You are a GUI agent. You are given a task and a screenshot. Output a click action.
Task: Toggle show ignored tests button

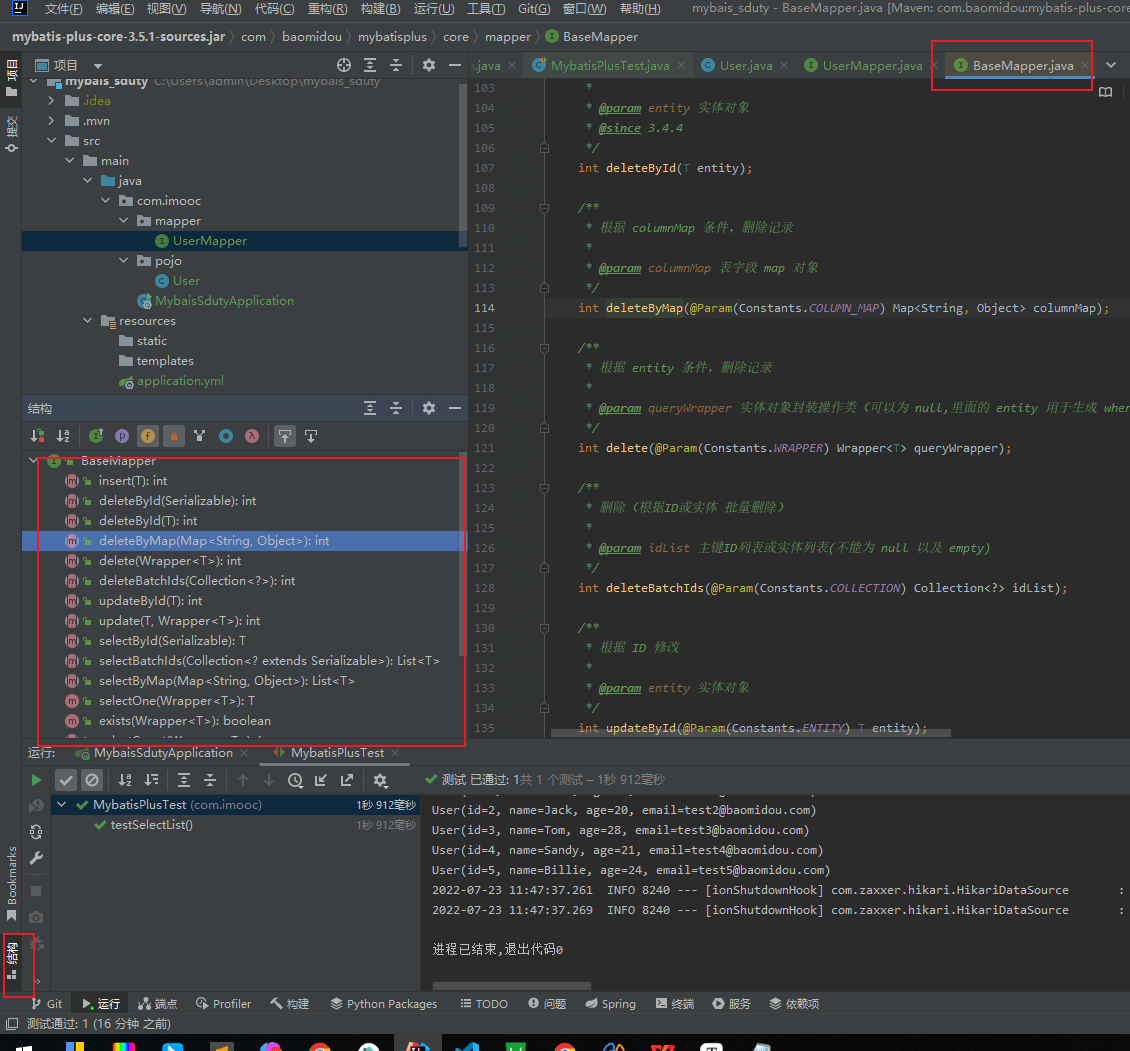coord(92,780)
